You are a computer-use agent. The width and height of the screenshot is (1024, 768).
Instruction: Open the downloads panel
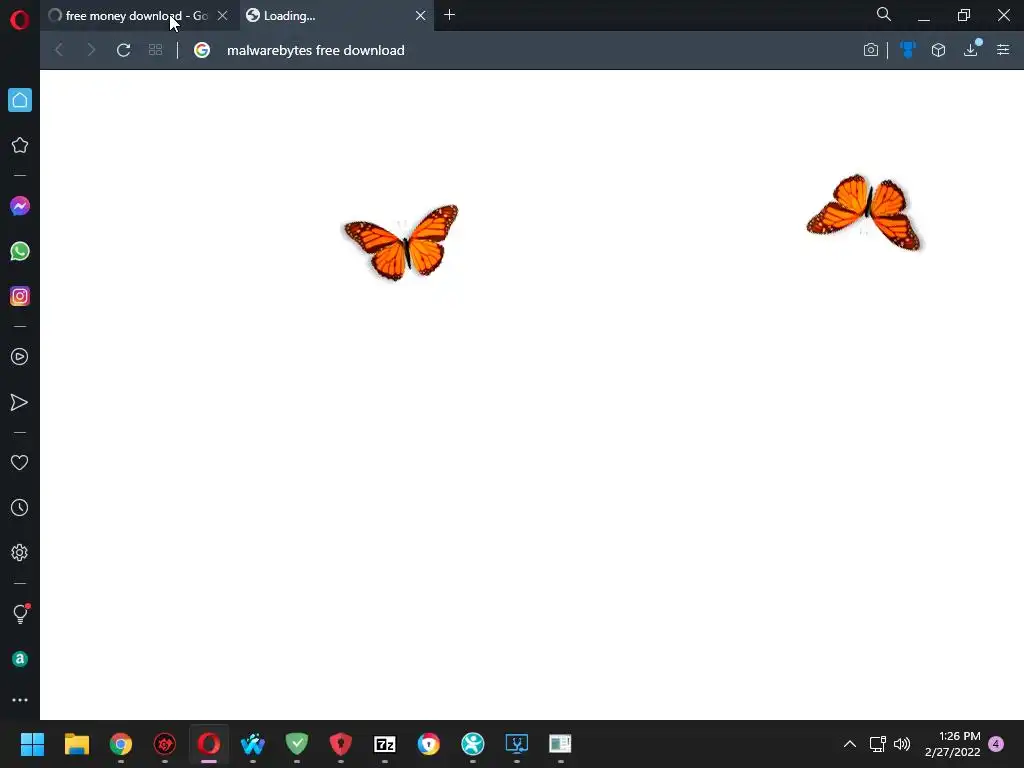click(971, 50)
